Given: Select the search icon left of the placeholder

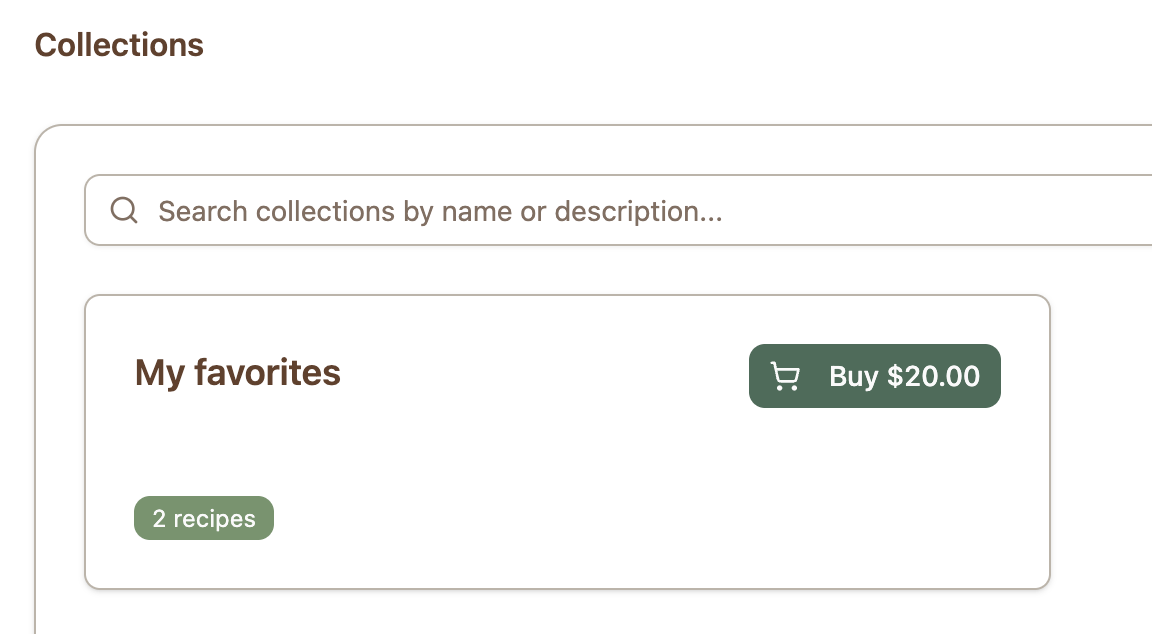Looking at the screenshot, I should click(x=124, y=211).
